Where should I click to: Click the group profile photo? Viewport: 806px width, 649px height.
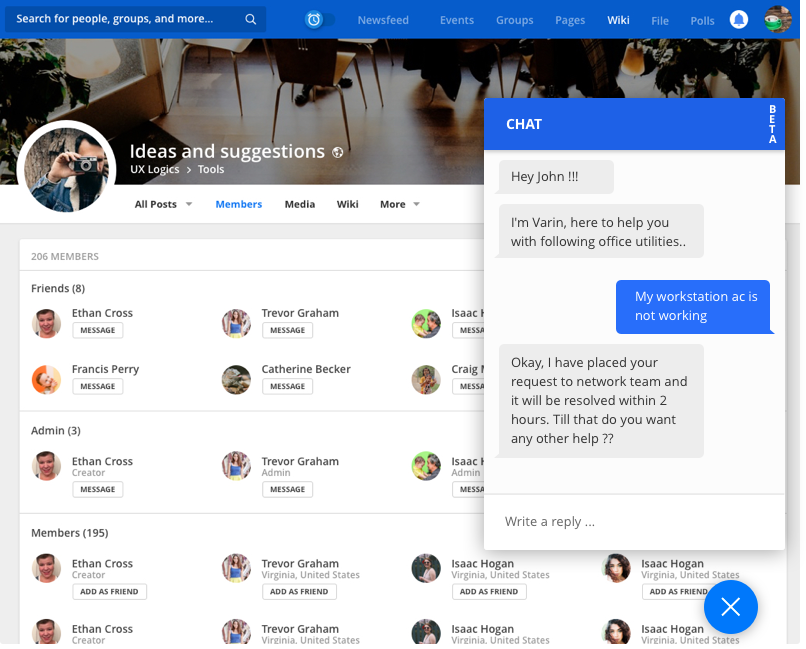click(x=66, y=170)
